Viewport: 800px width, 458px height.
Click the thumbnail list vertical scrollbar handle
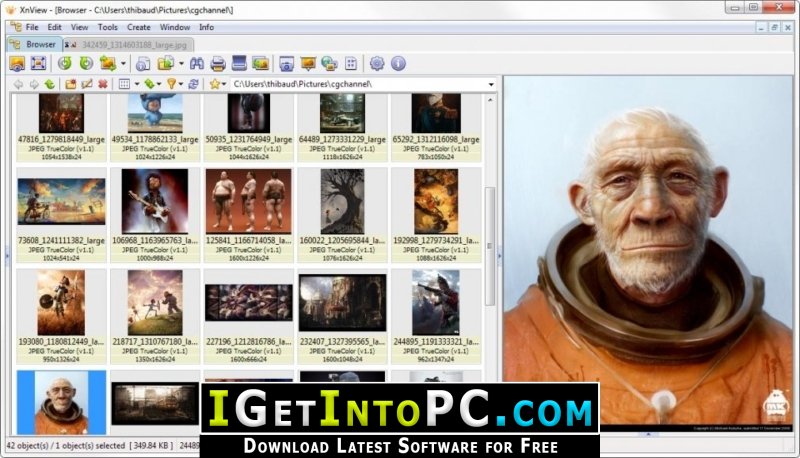(490, 246)
